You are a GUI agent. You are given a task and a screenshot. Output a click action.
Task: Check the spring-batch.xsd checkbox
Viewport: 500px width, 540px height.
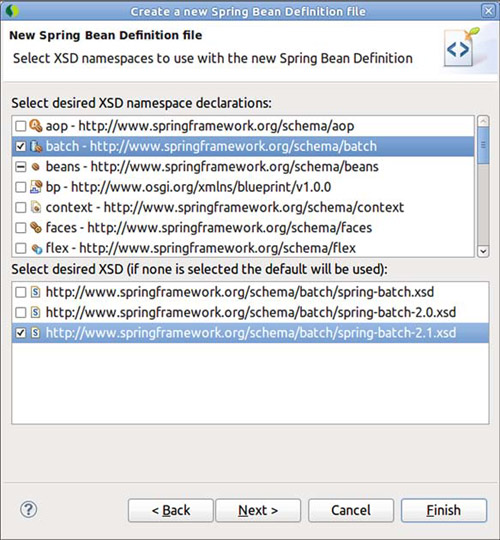21,292
